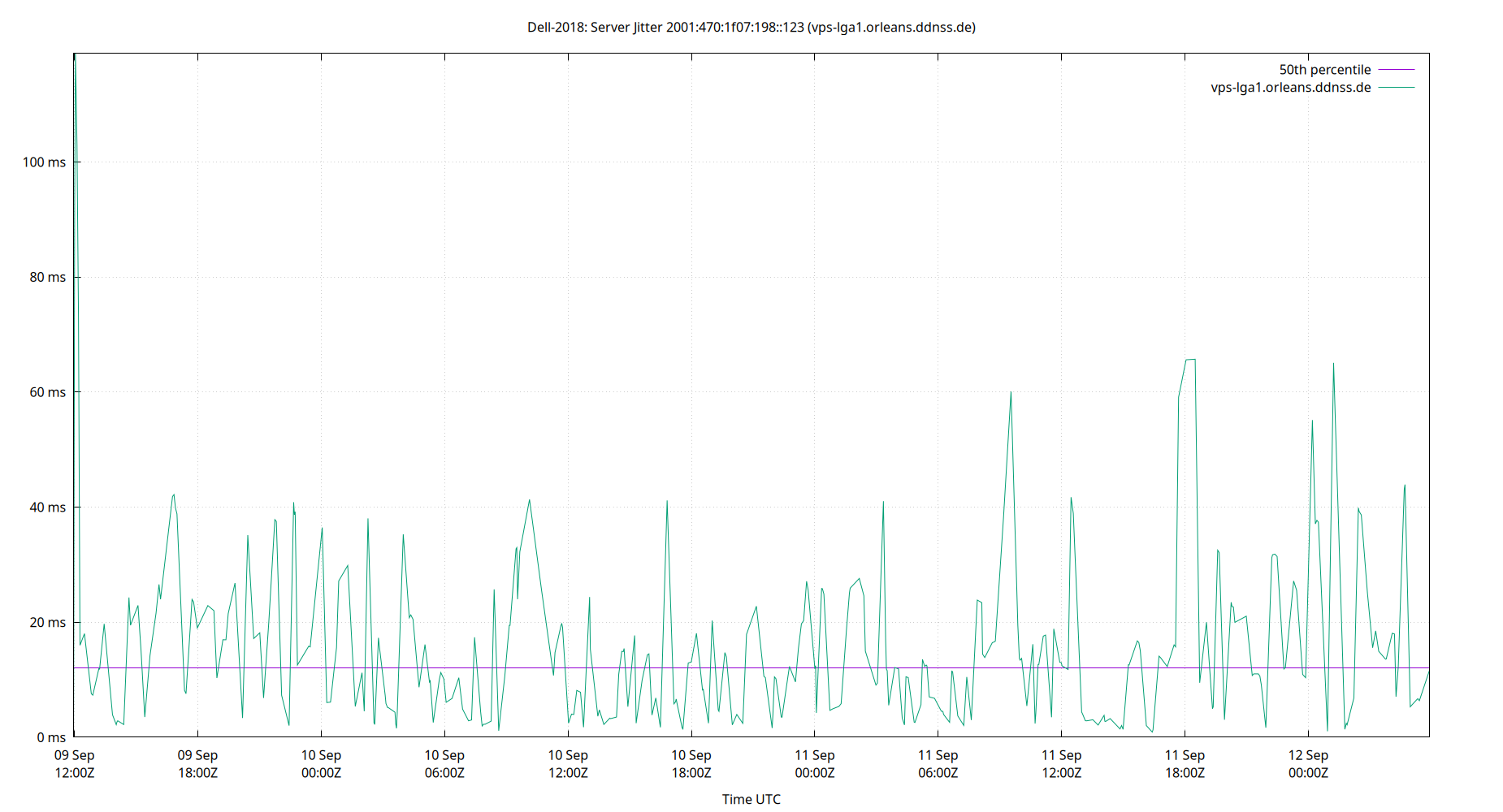
Task: Click the 10 Sep 00:00Z time label
Action: [x=322, y=763]
